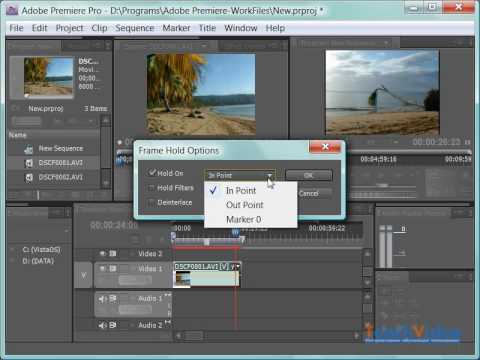Toggle sync lock on Video 2 track

point(113,254)
